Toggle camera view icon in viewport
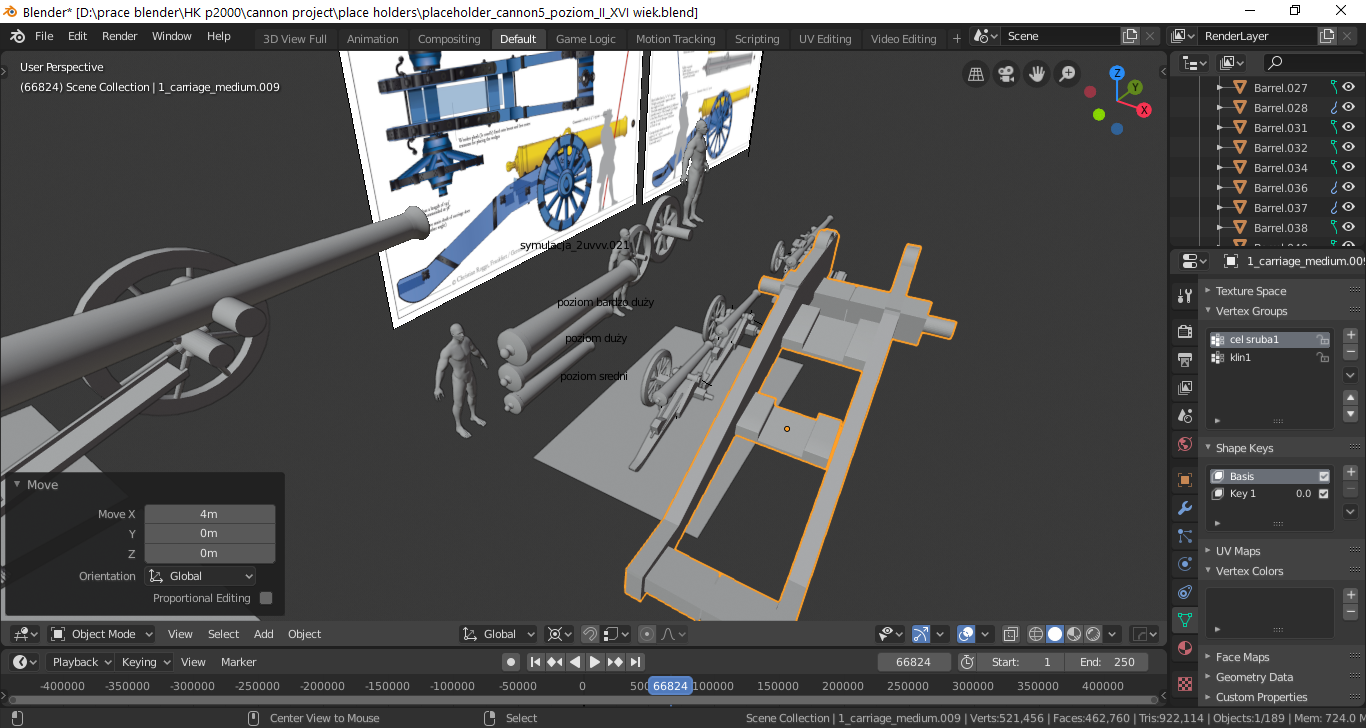Image resolution: width=1366 pixels, height=728 pixels. [x=1007, y=74]
